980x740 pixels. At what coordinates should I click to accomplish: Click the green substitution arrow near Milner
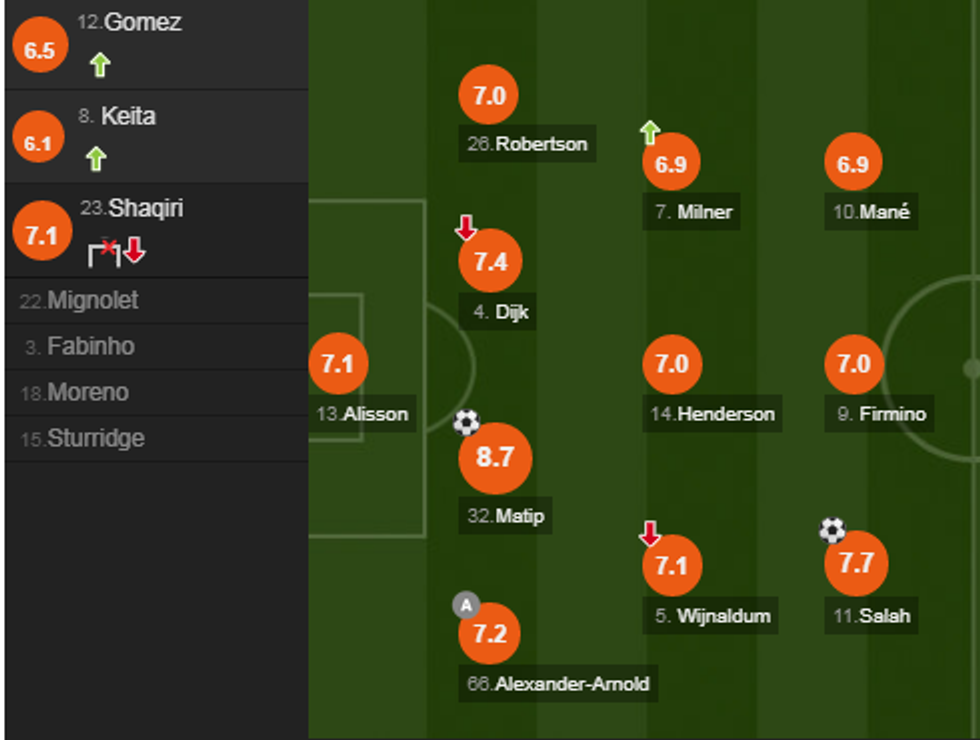click(x=650, y=132)
